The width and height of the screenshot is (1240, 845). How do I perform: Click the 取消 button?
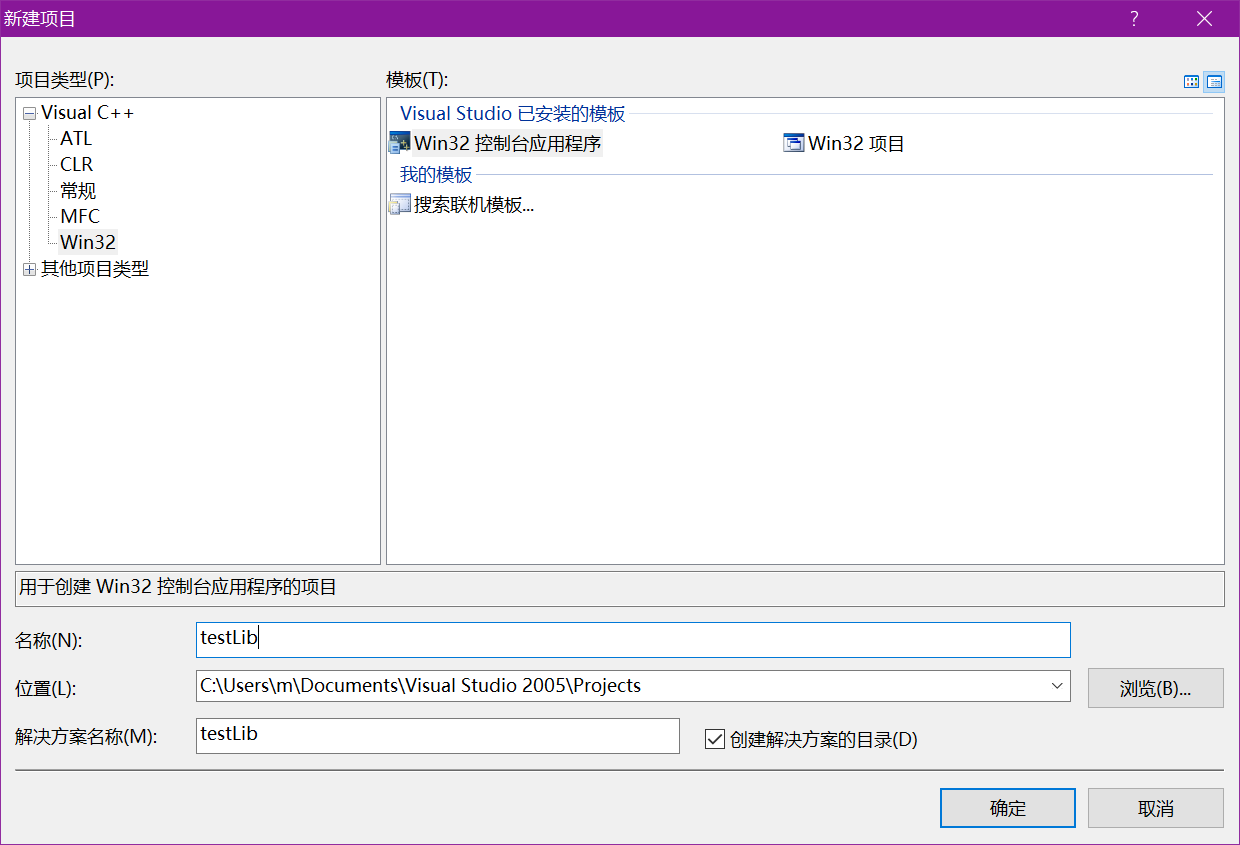point(1155,808)
